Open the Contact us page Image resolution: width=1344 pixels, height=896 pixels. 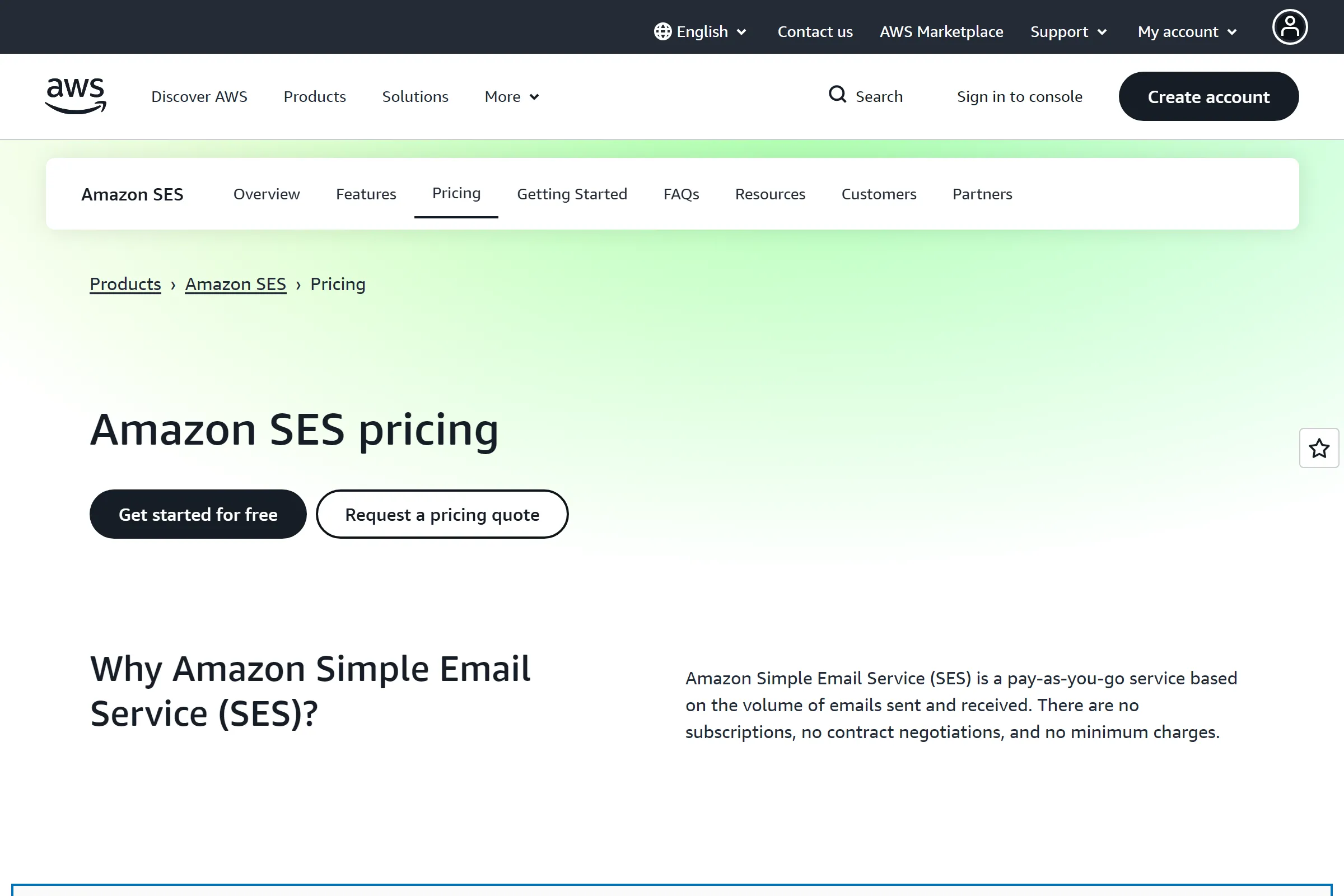815,31
